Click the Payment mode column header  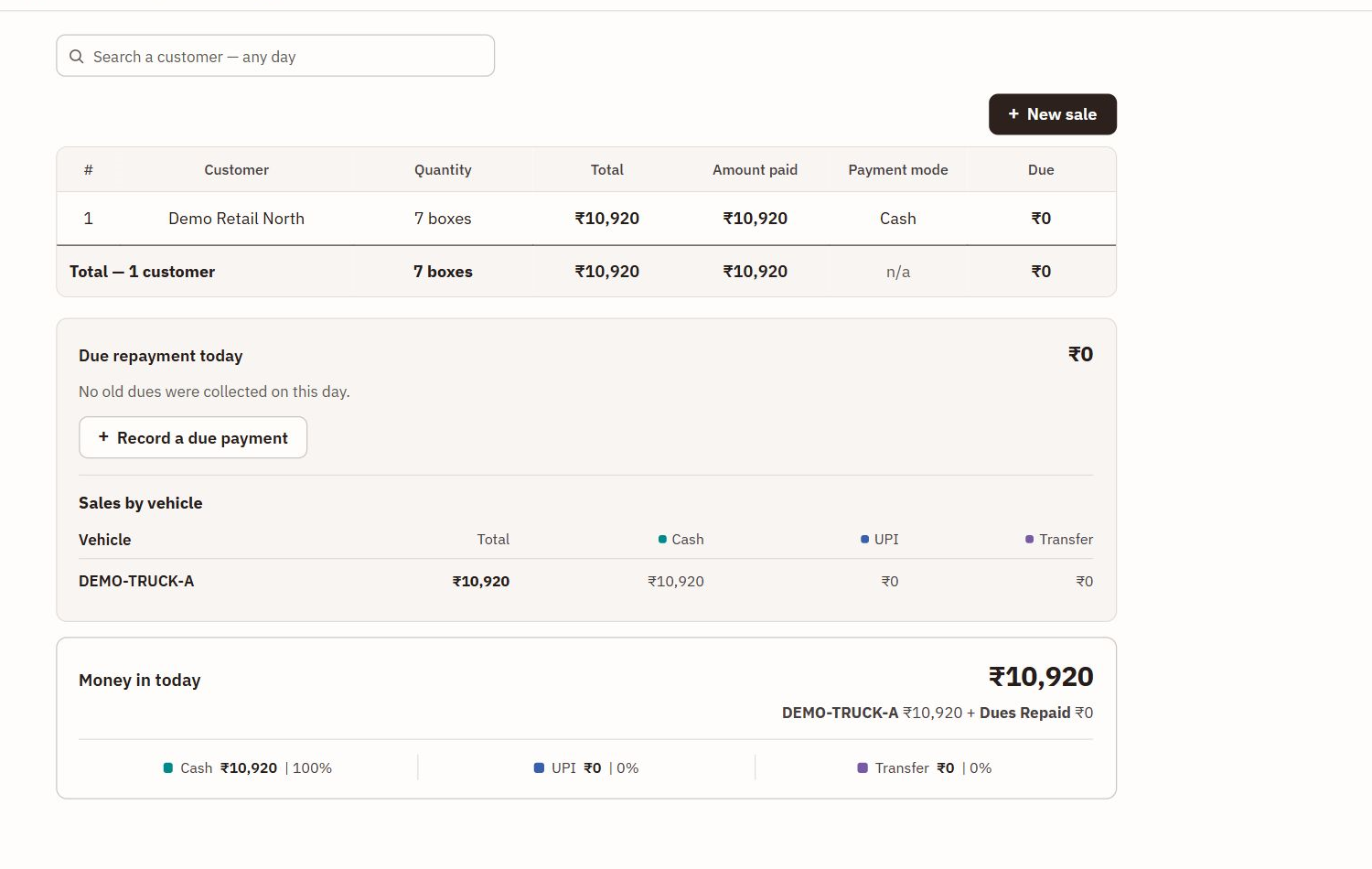(898, 170)
